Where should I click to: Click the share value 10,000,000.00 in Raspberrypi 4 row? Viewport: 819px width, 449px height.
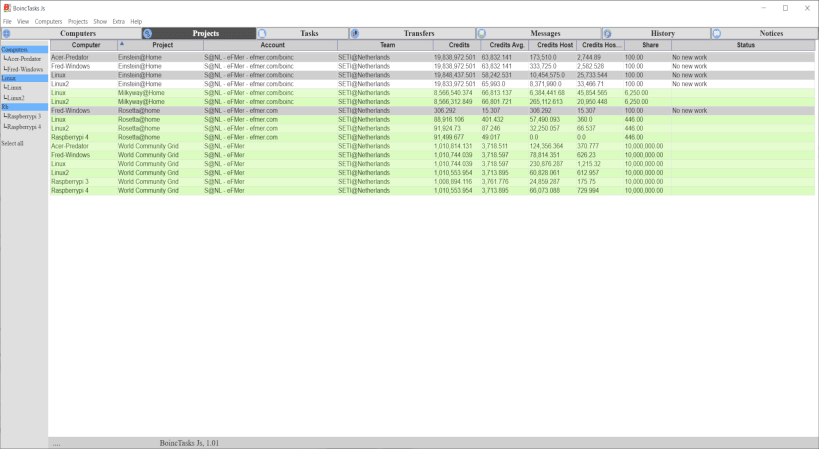click(644, 191)
